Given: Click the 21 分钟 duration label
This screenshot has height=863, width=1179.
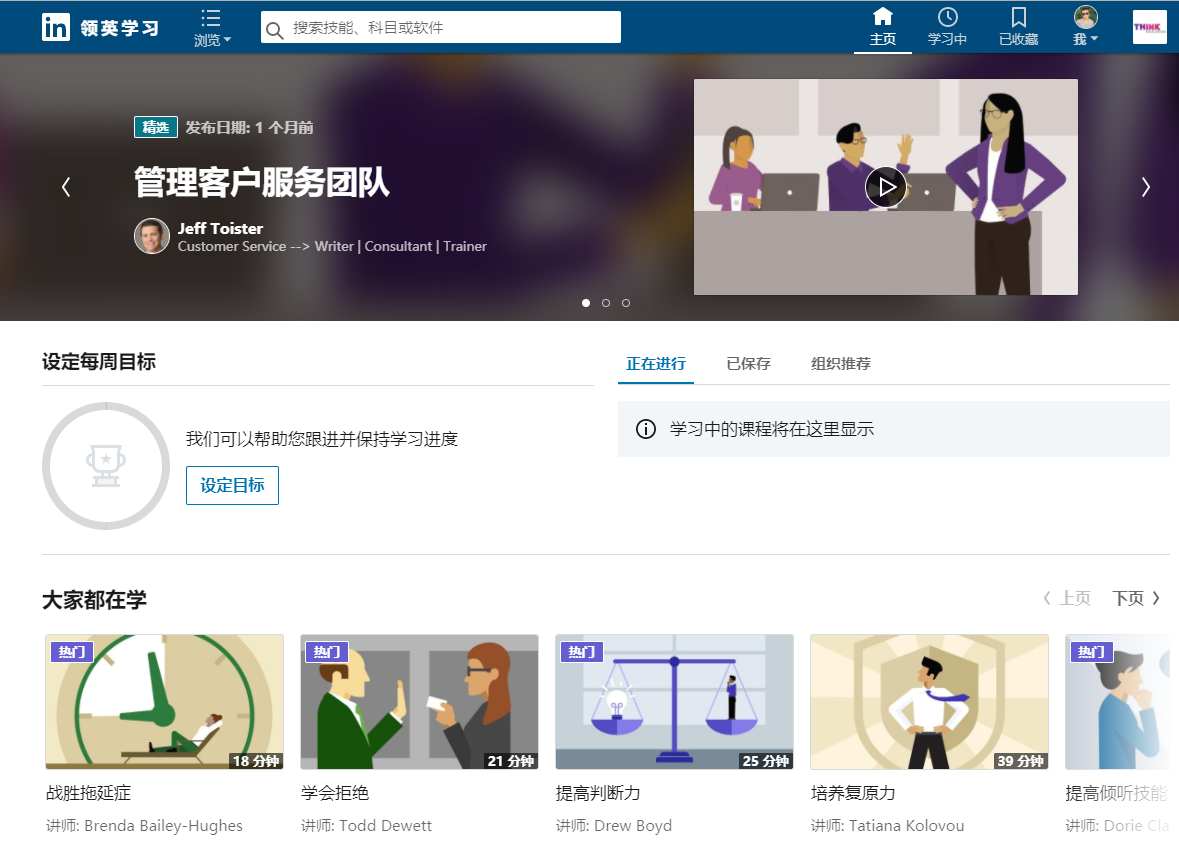Looking at the screenshot, I should 511,761.
